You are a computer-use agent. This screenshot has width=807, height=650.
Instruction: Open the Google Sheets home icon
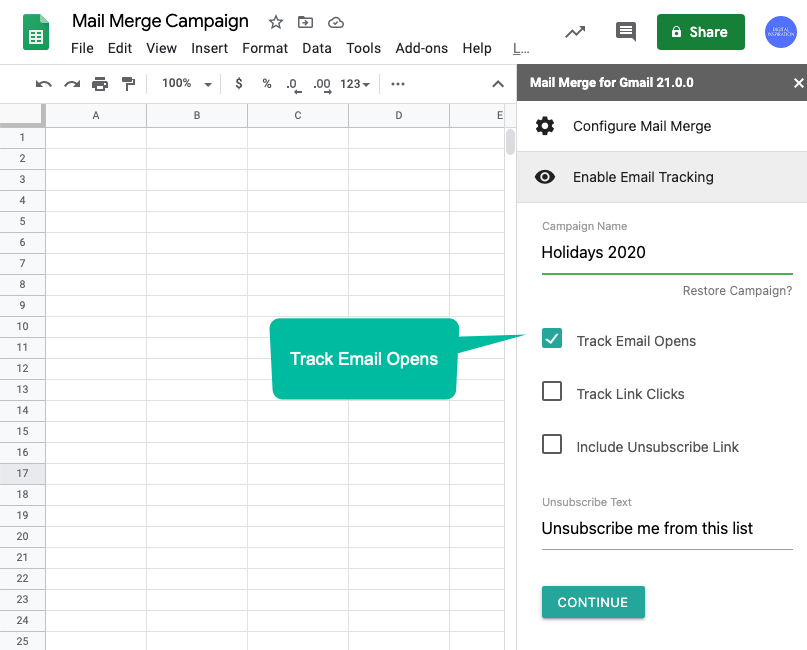(36, 32)
